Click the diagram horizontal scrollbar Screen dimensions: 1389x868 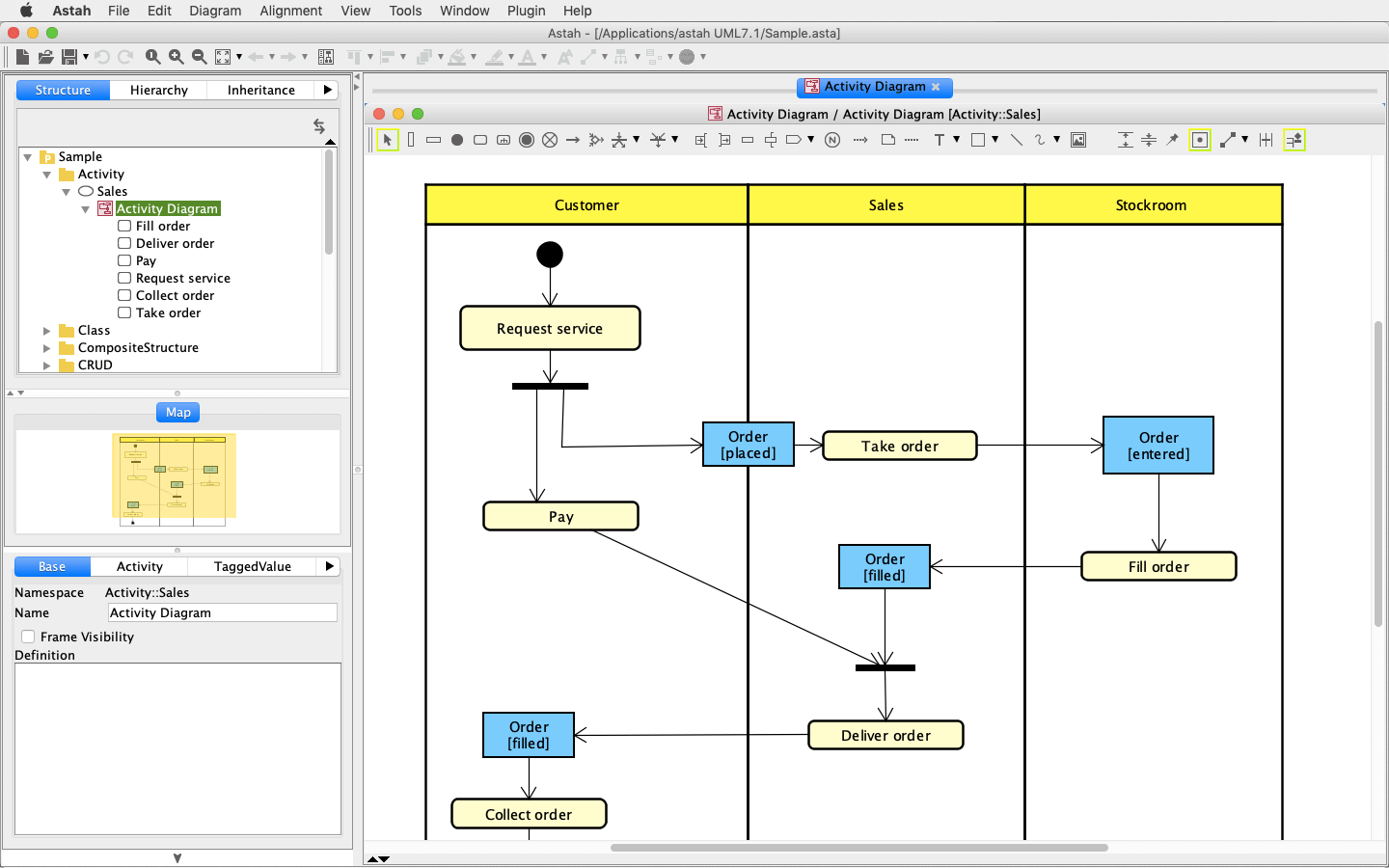(x=858, y=848)
